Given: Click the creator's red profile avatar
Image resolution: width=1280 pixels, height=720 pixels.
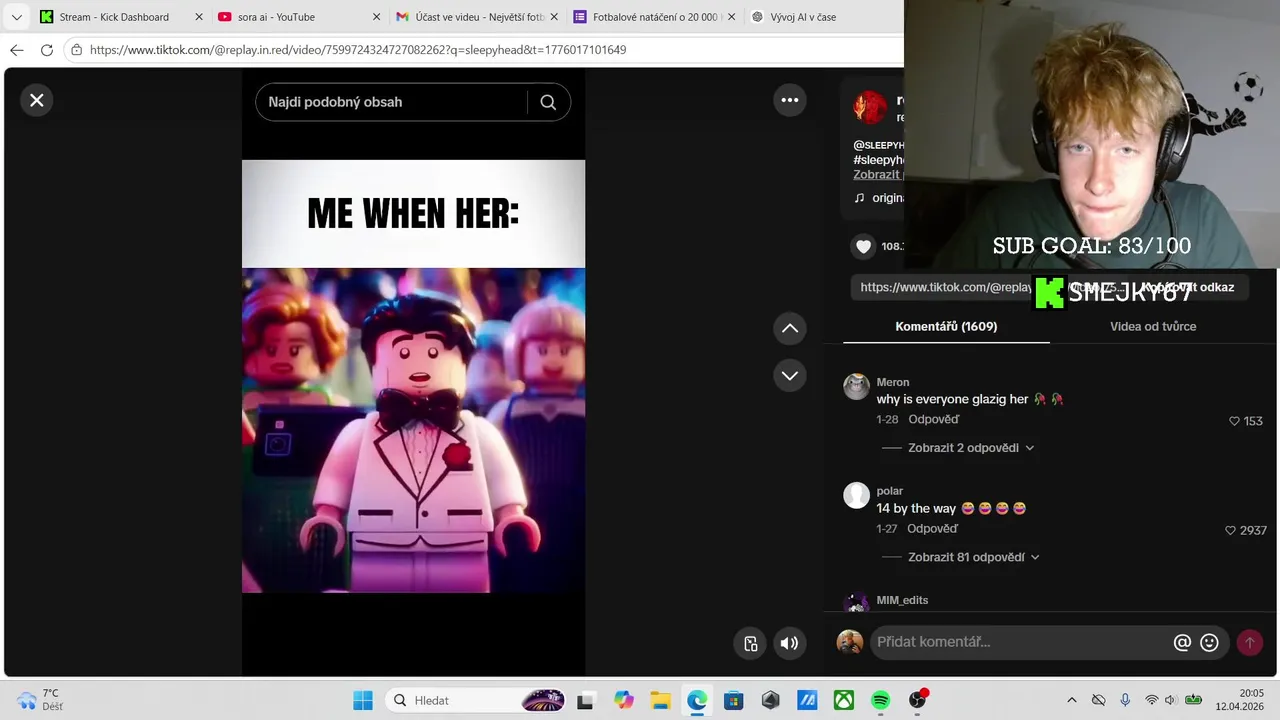Looking at the screenshot, I should (x=870, y=107).
